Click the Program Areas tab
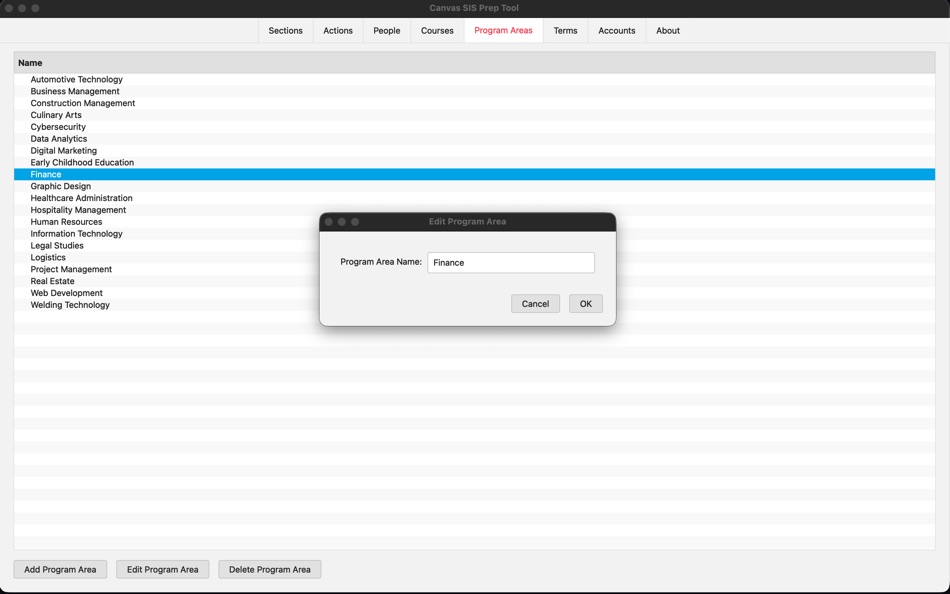 503,31
